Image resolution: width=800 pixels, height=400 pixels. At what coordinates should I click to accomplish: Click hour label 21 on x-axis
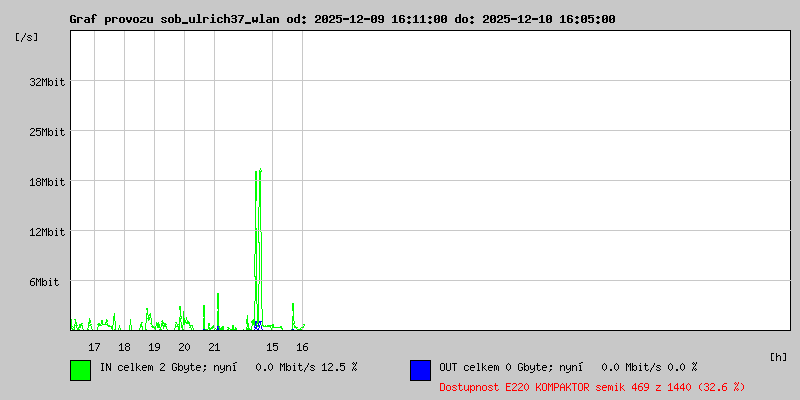point(214,347)
